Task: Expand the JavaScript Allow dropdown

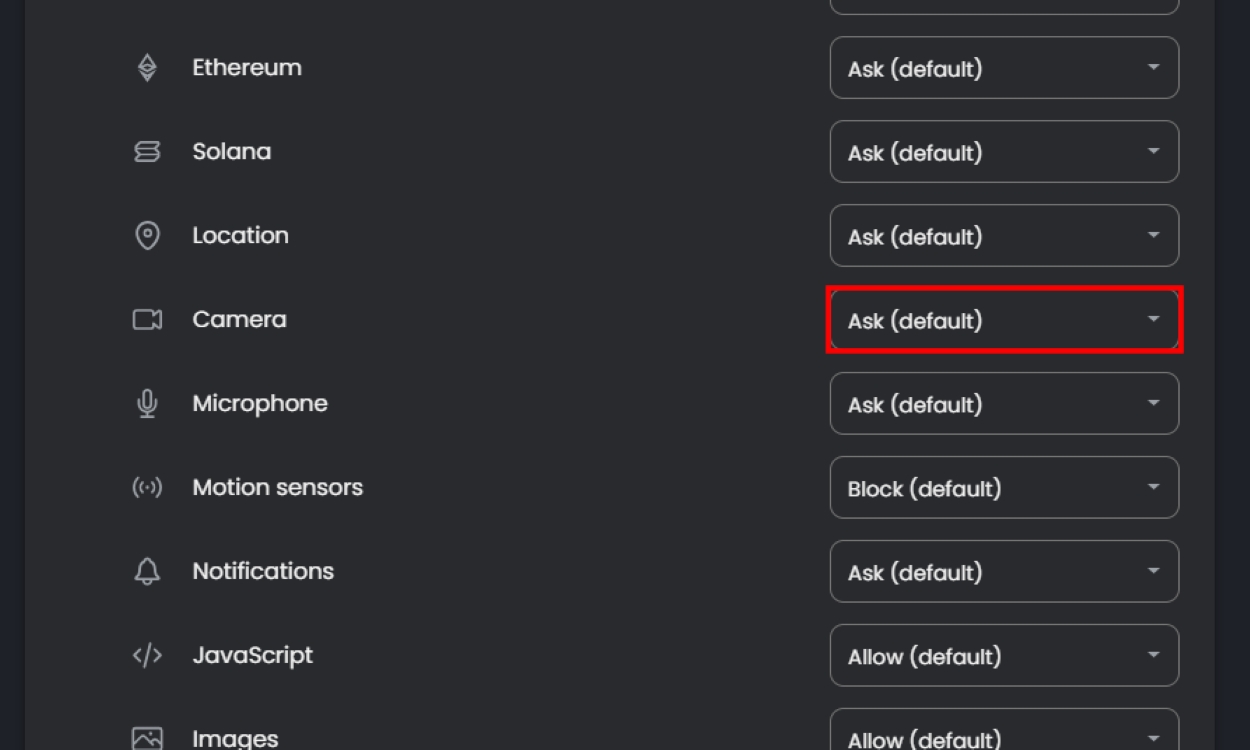Action: point(1004,656)
